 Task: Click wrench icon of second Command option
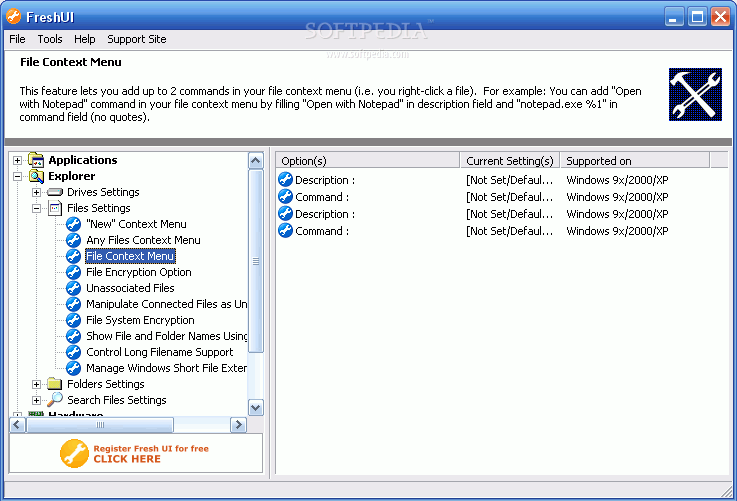(285, 230)
